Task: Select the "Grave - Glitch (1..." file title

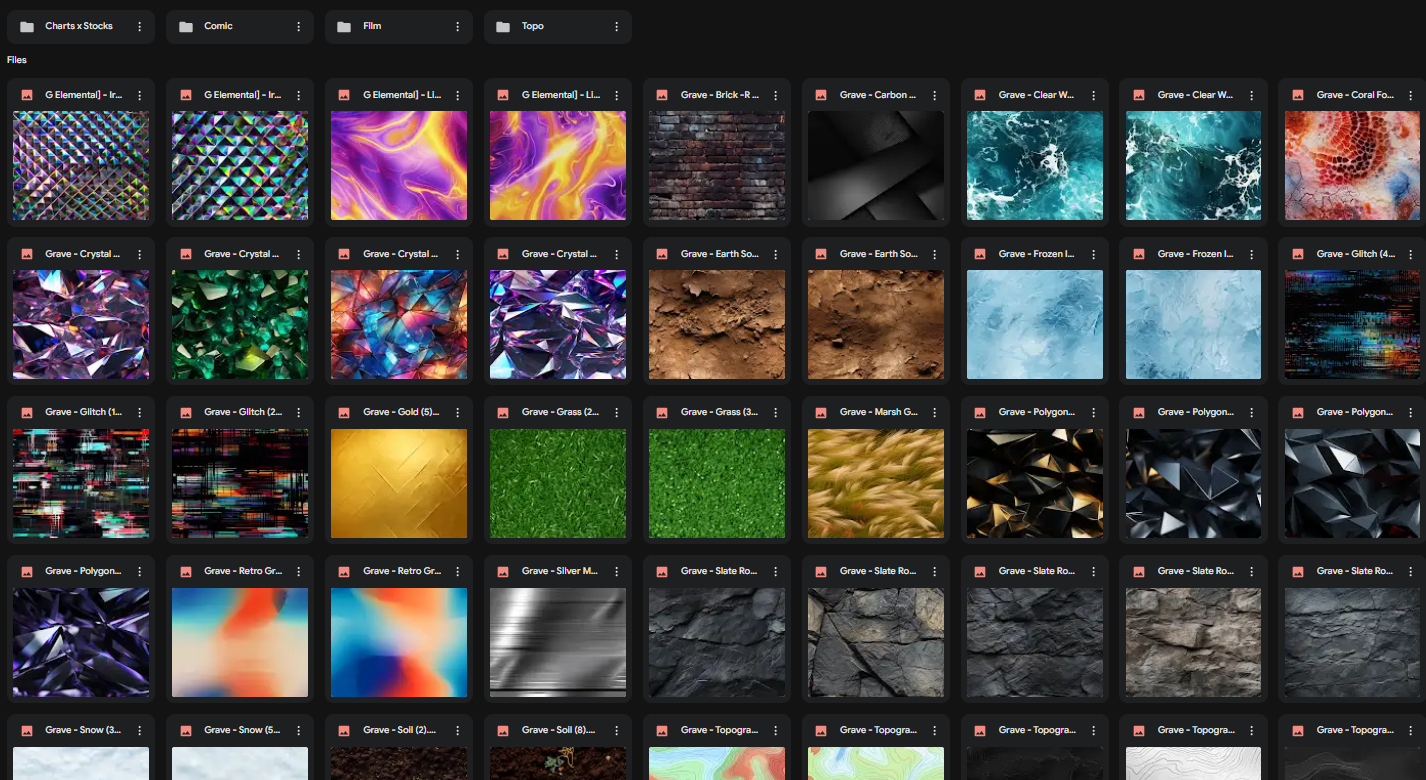Action: click(84, 412)
